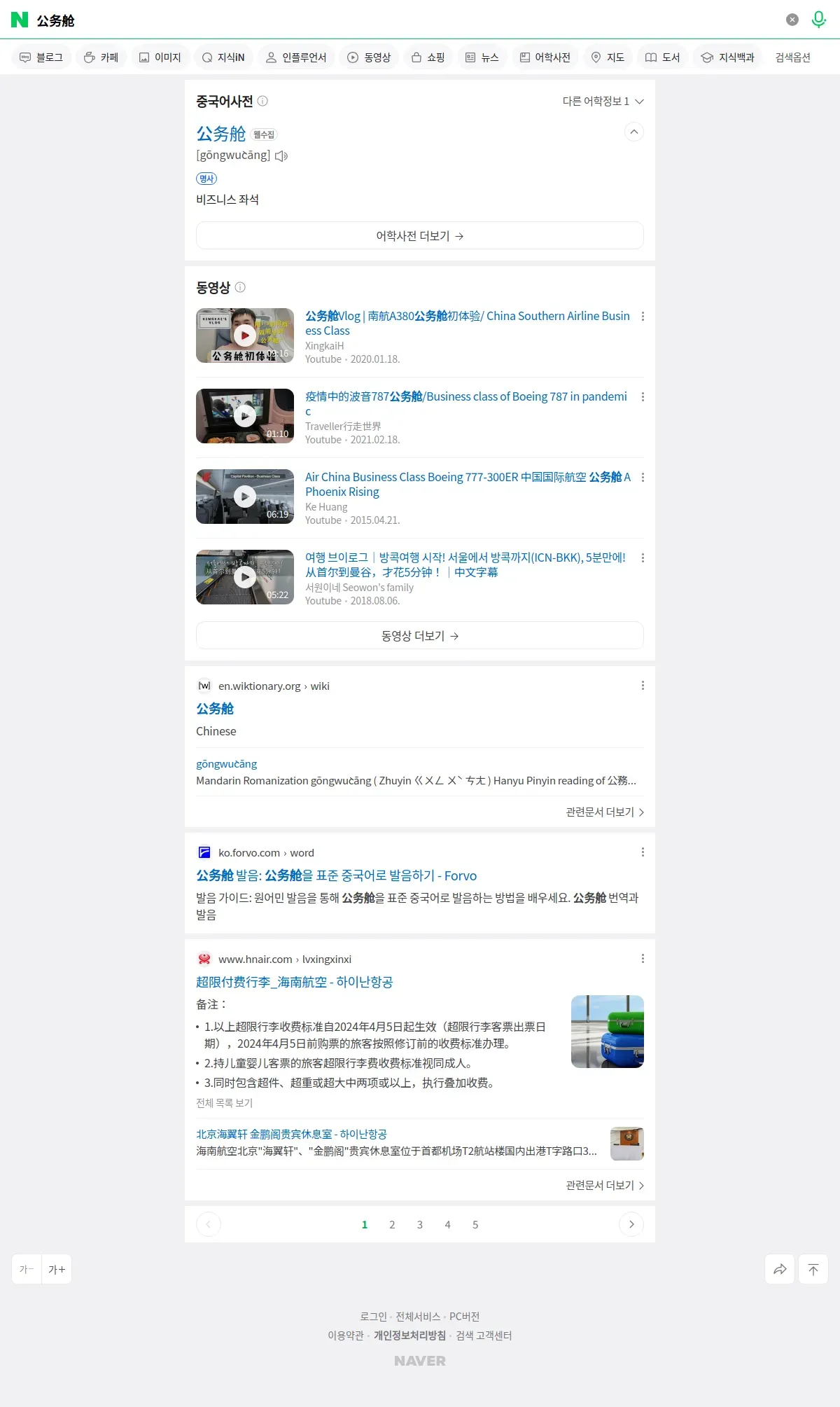
Task: Switch to 이미지 tab
Action: coord(160,57)
